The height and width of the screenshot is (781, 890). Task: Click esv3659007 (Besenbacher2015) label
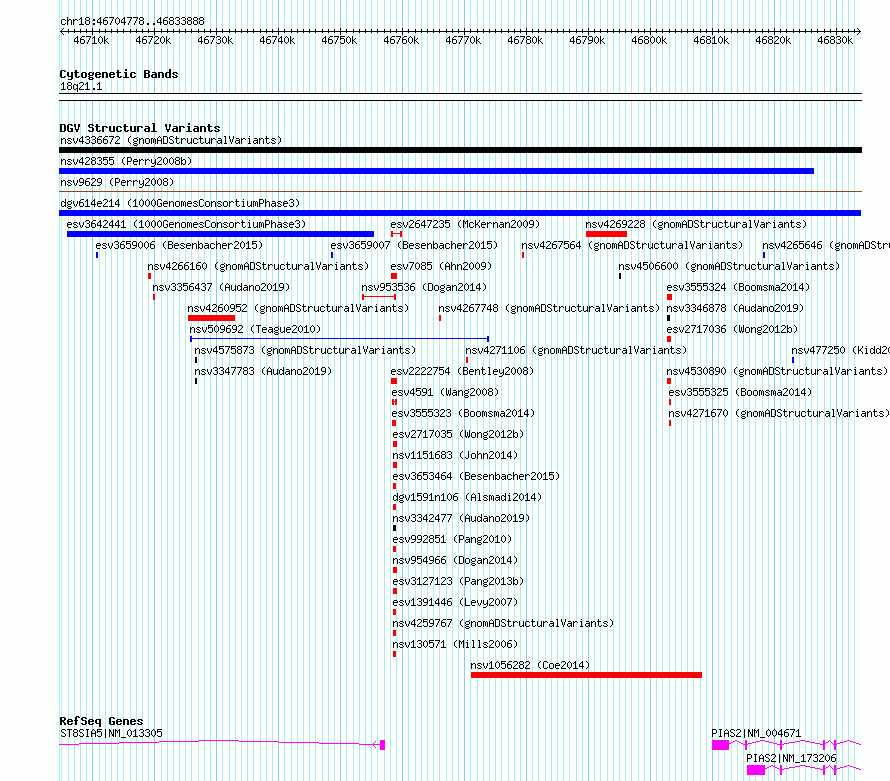click(x=414, y=245)
